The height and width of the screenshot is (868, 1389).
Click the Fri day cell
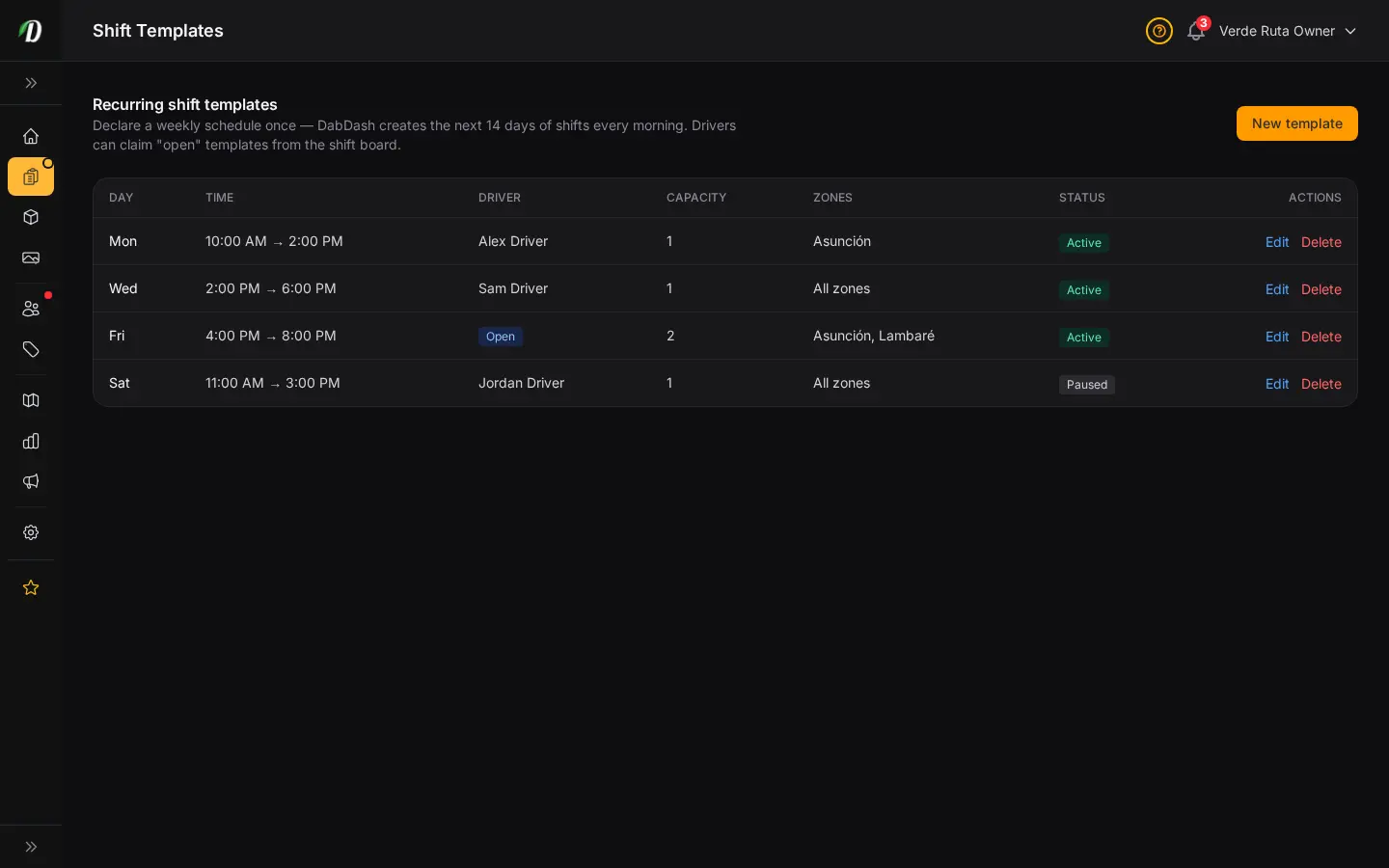[x=117, y=336]
